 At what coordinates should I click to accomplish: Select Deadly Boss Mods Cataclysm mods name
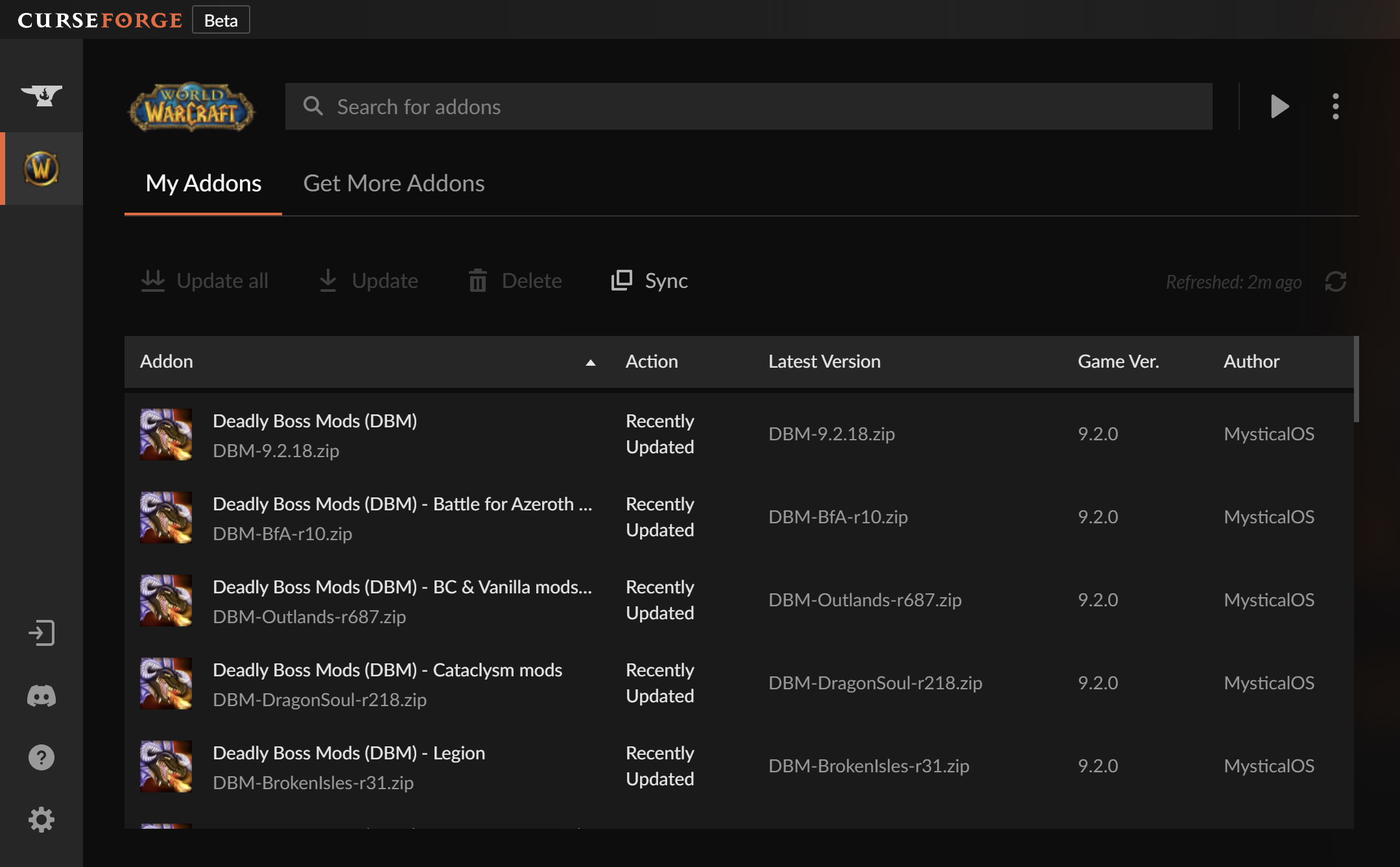[387, 670]
